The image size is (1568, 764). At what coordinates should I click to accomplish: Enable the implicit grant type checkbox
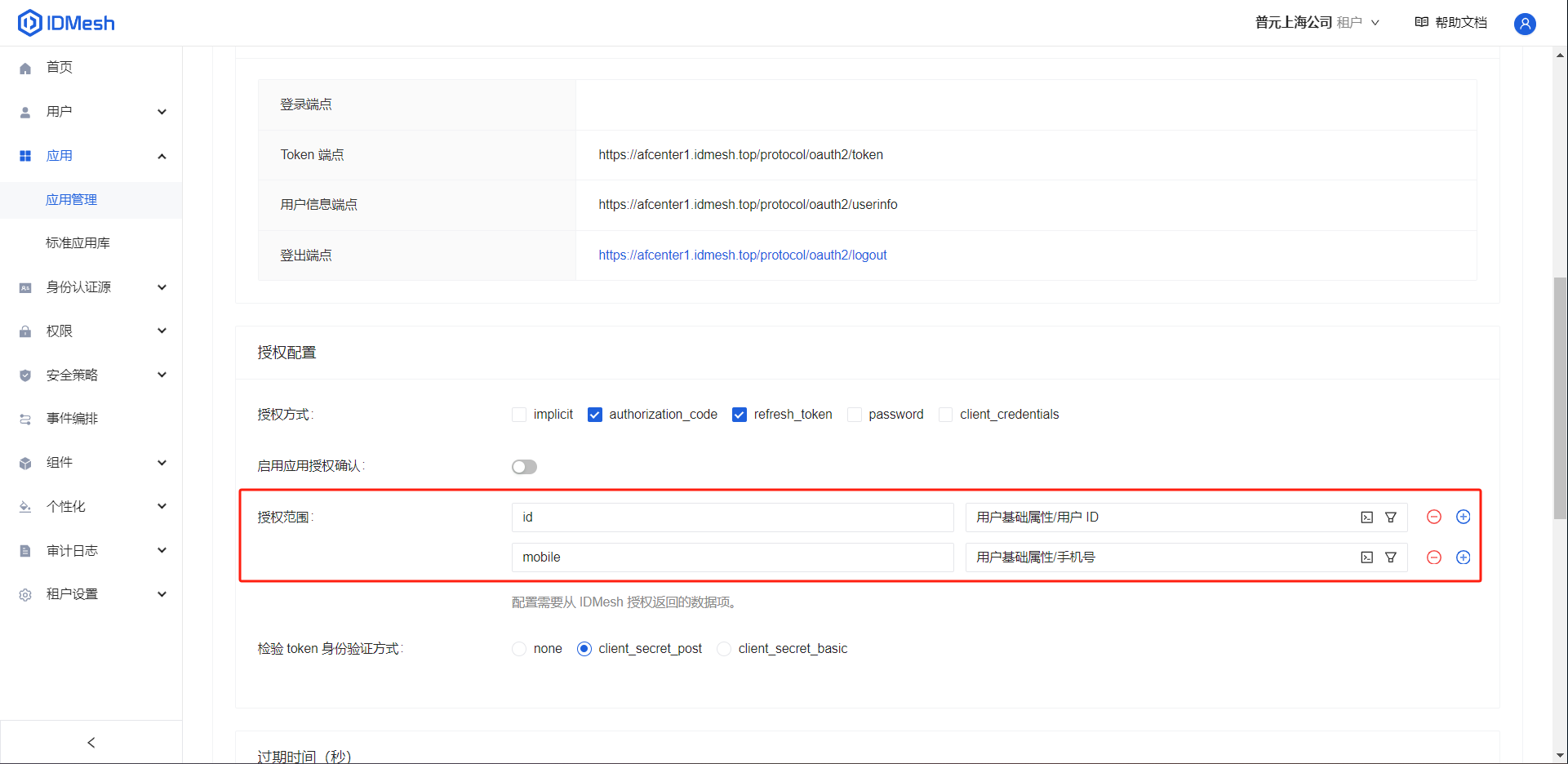pyautogui.click(x=519, y=415)
